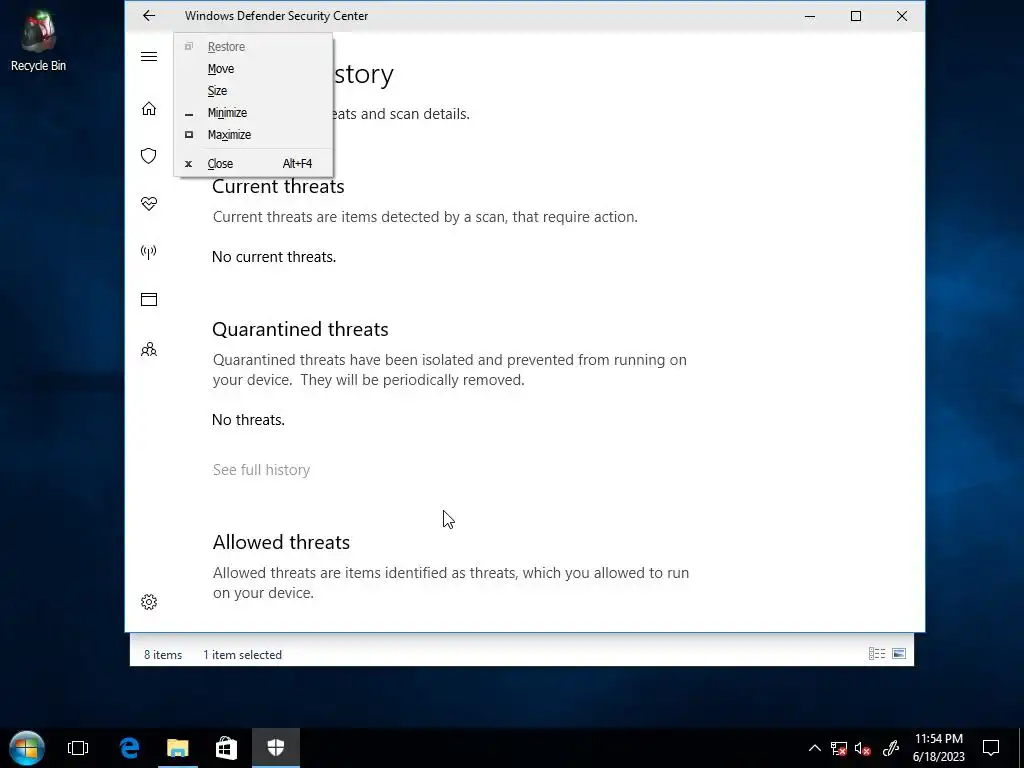Open Microsoft Store from taskbar
Viewport: 1024px width, 768px height.
(226, 748)
